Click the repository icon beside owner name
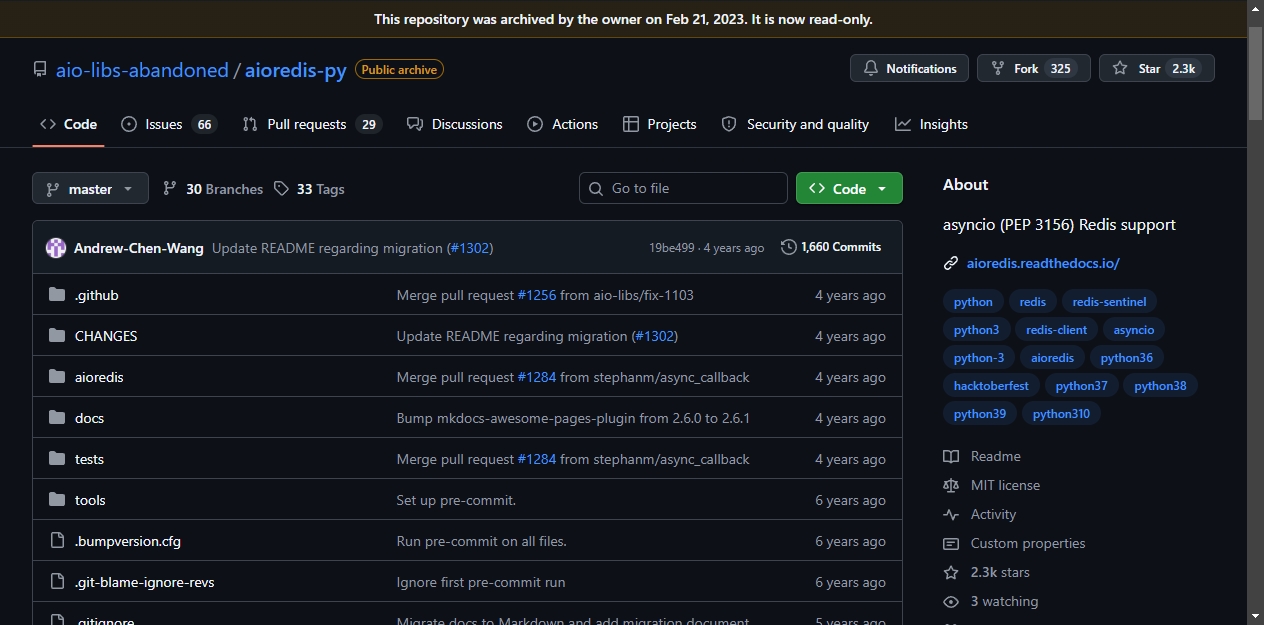This screenshot has width=1264, height=625. 40,70
